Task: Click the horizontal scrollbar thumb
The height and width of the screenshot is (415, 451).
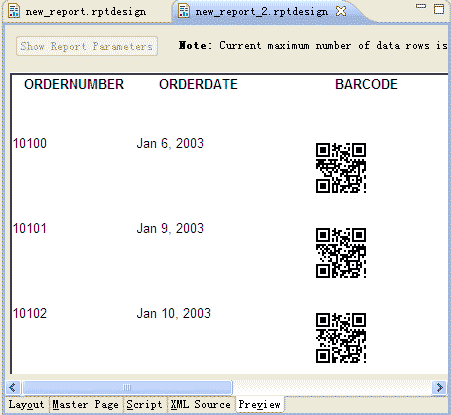Action: coord(127,387)
